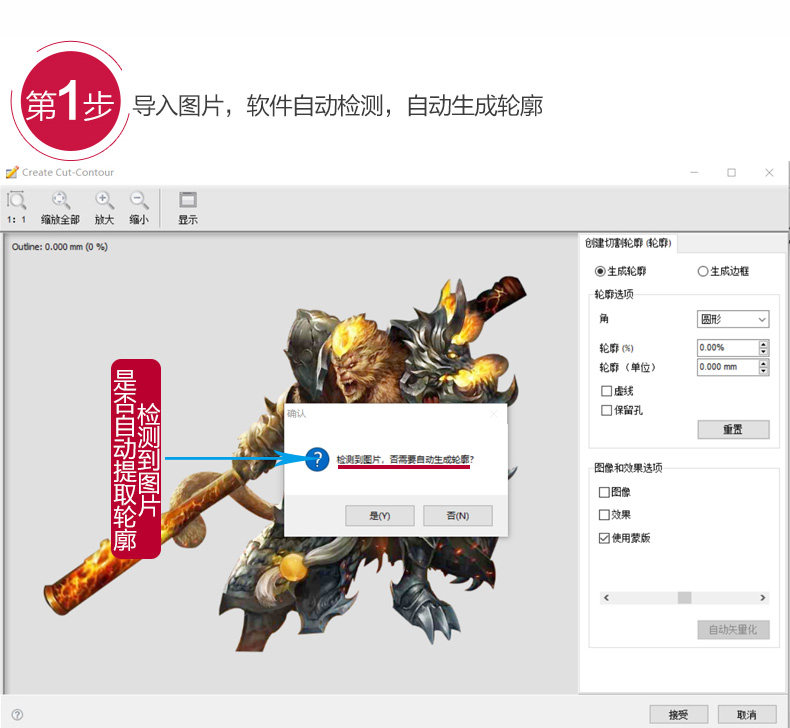Image resolution: width=790 pixels, height=728 pixels.
Task: Switch to the 创建切割轮廓 (轮廓) tab
Action: (628, 243)
